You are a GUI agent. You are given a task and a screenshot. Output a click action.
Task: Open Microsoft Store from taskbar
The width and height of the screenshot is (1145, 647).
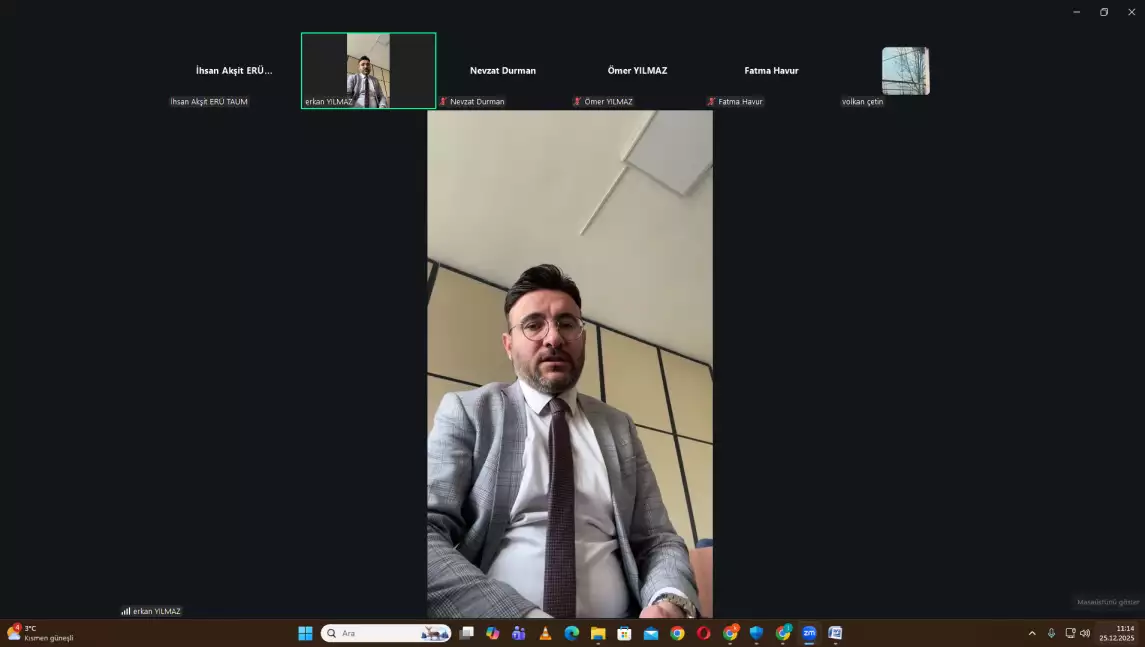tap(624, 633)
